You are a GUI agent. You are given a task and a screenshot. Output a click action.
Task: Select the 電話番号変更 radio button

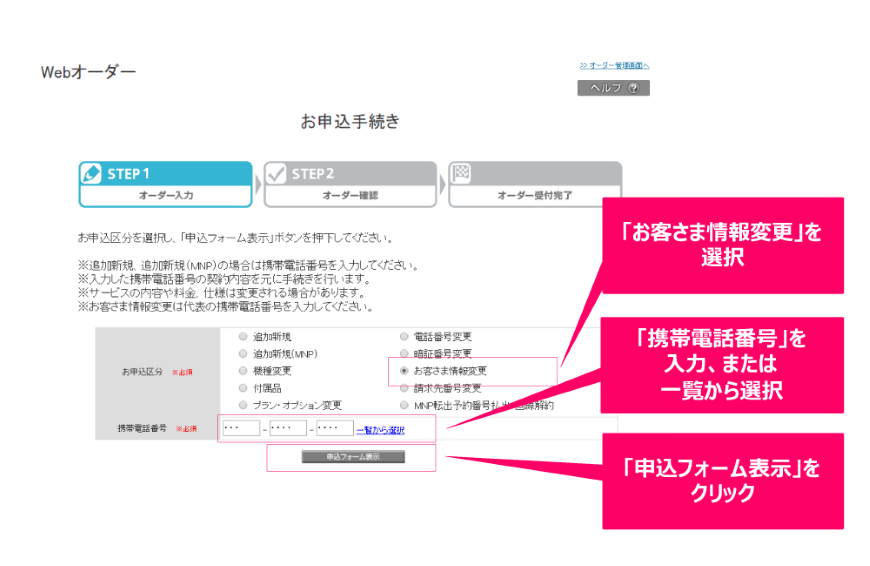point(404,336)
